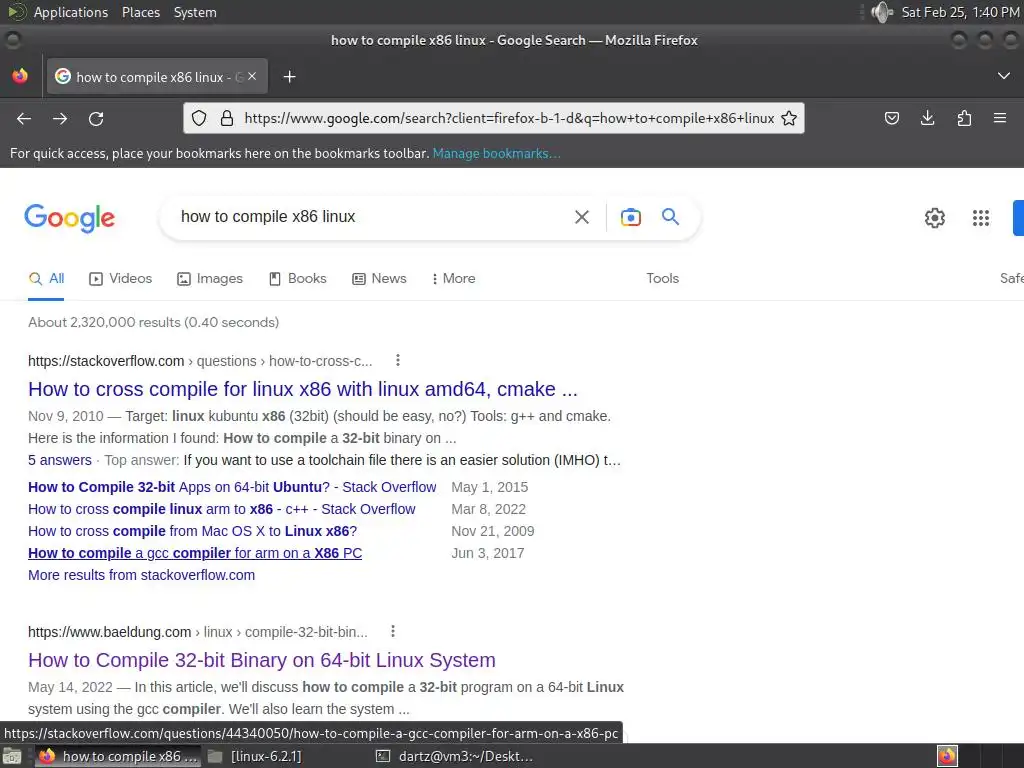Screen dimensions: 1024x768
Task: Open the Extensions menu
Action: 964,118
